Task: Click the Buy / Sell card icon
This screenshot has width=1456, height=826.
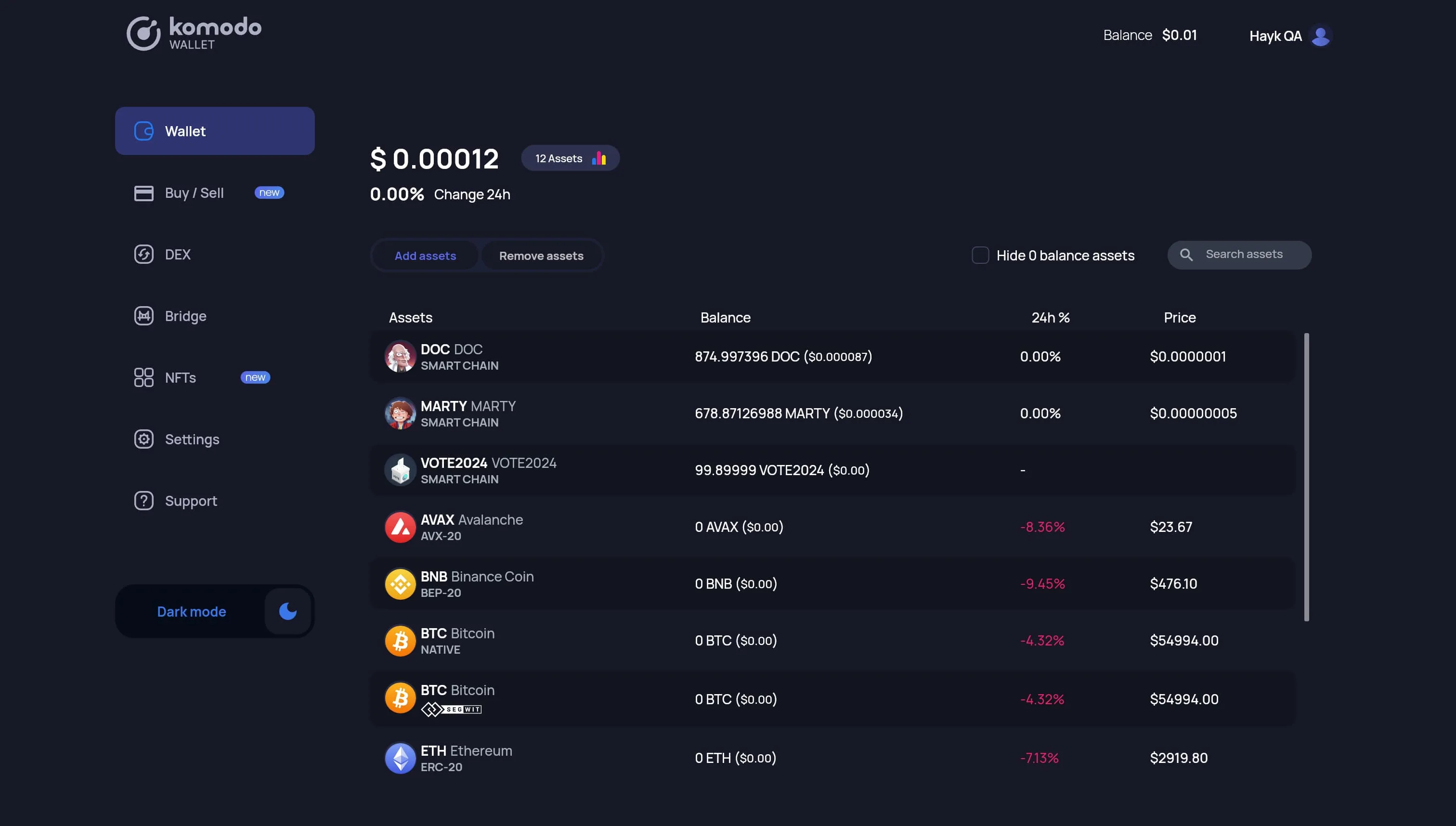Action: click(143, 193)
